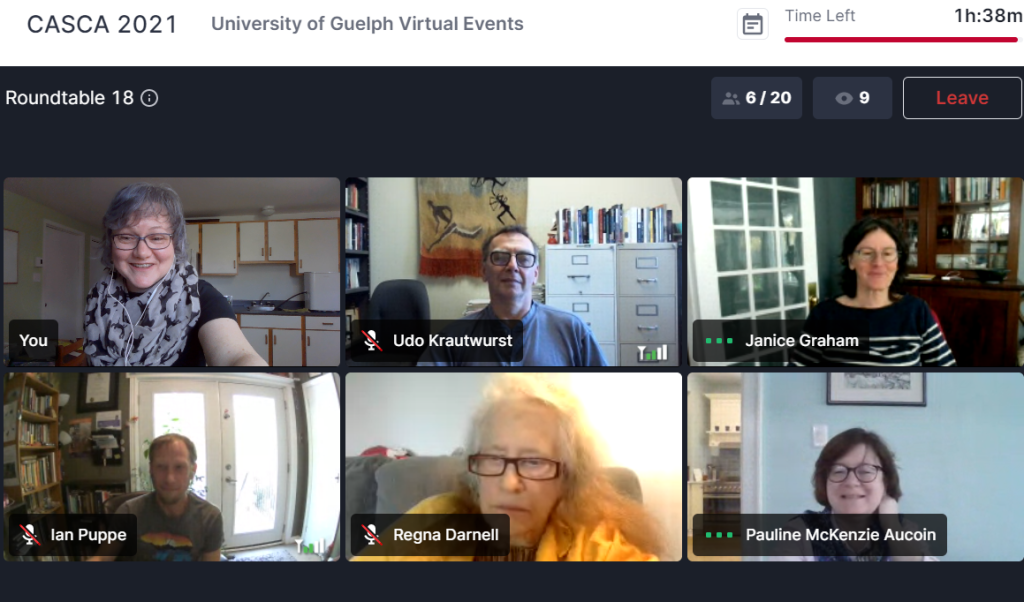The image size is (1024, 602).
Task: Select Janice Graham's video tile
Action: point(855,272)
